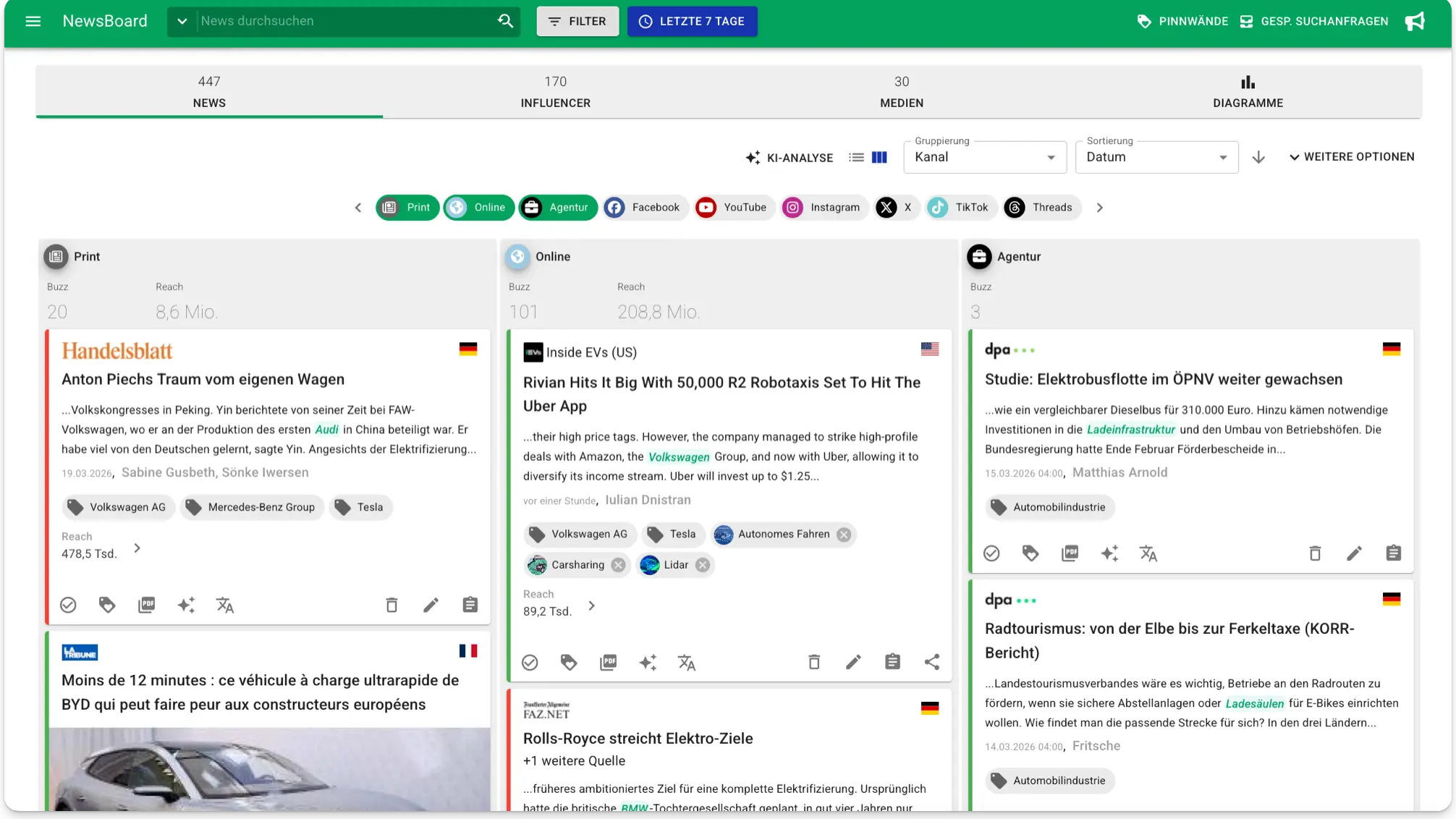
Task: Edit the Rivian article
Action: point(853,662)
